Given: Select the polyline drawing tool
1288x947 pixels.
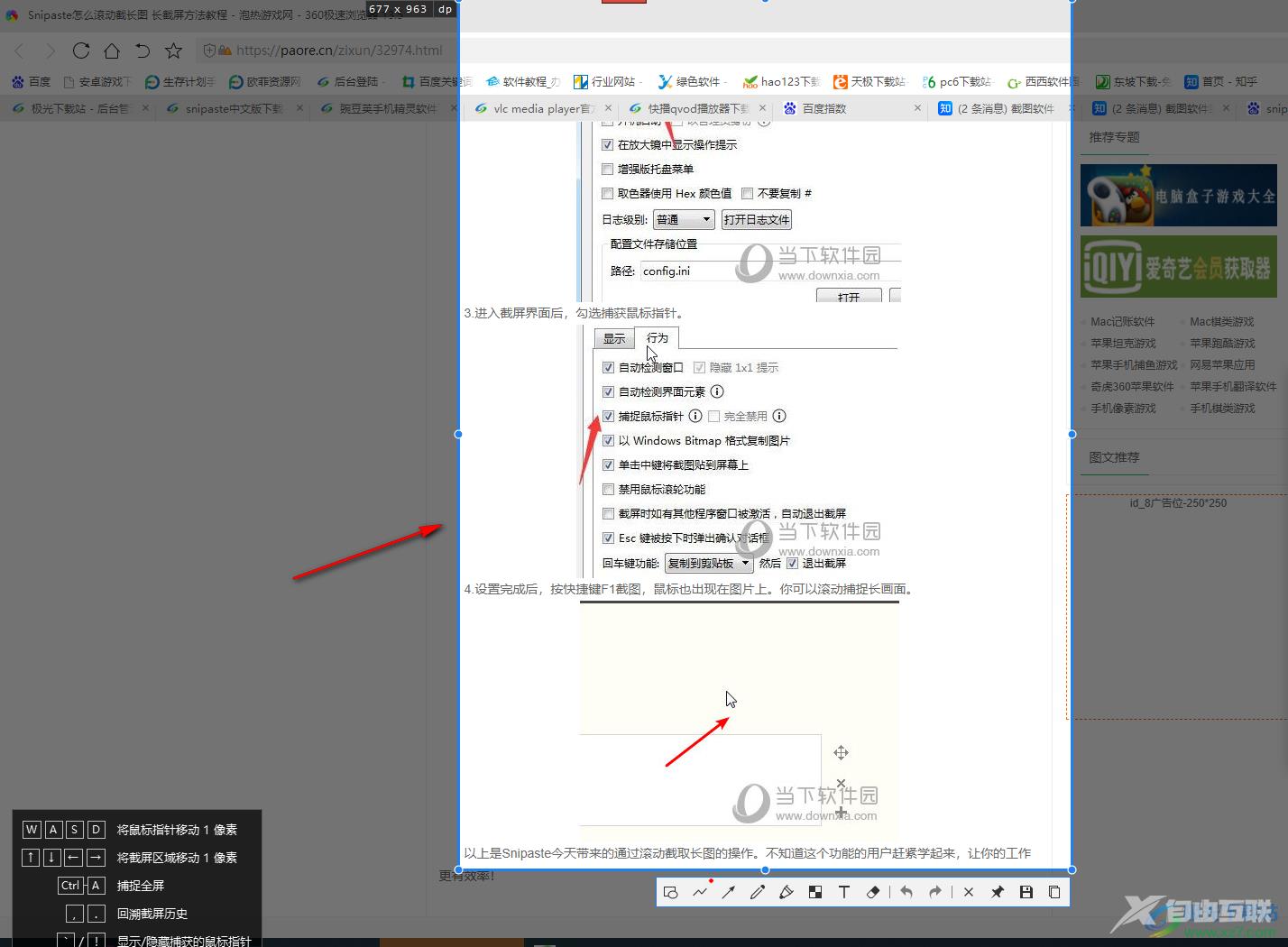Looking at the screenshot, I should click(700, 892).
